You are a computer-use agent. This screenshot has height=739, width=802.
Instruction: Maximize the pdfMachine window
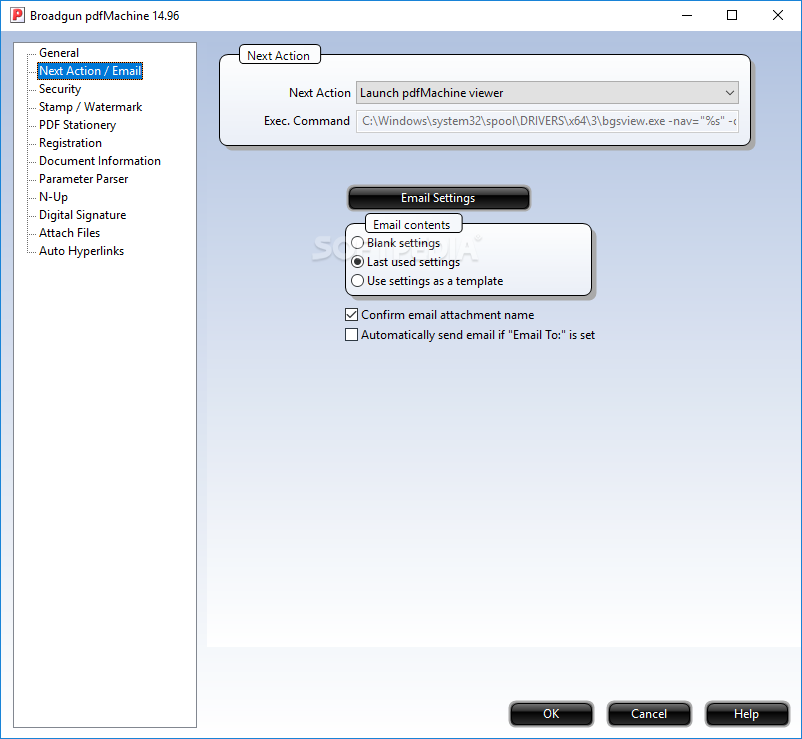[732, 15]
